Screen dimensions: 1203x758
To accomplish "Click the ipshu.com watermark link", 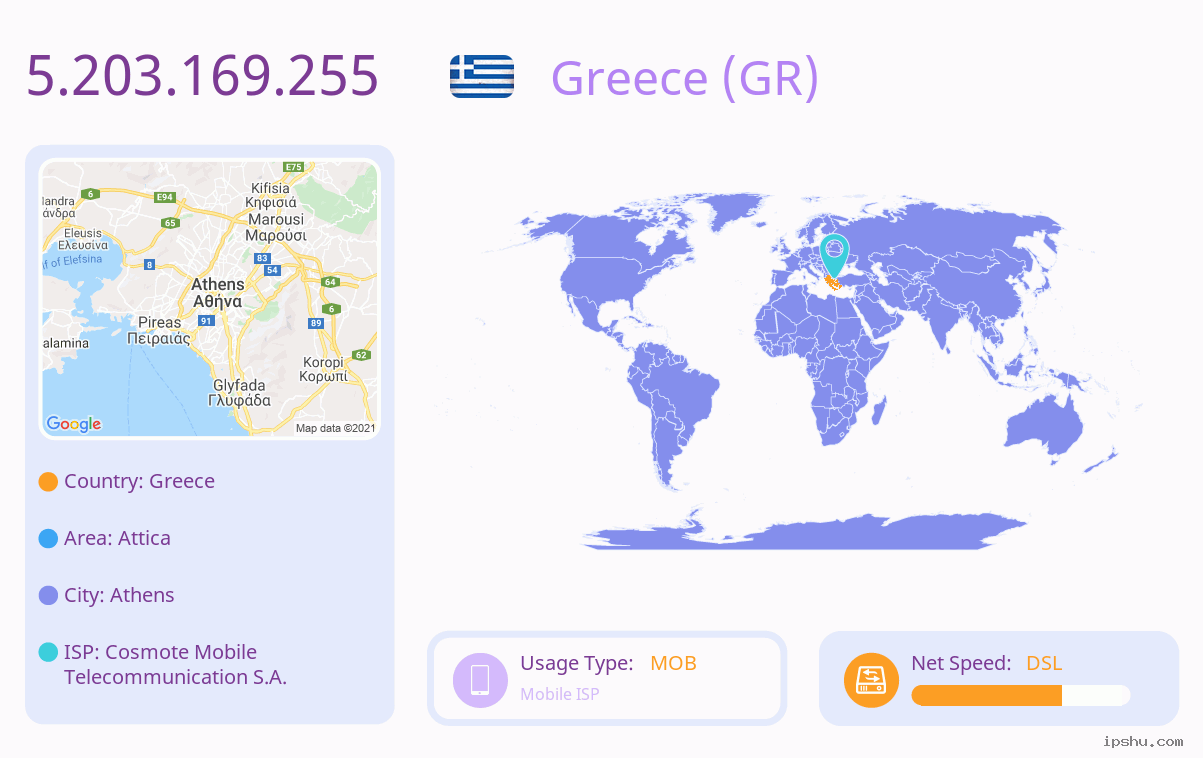I will click(1143, 741).
